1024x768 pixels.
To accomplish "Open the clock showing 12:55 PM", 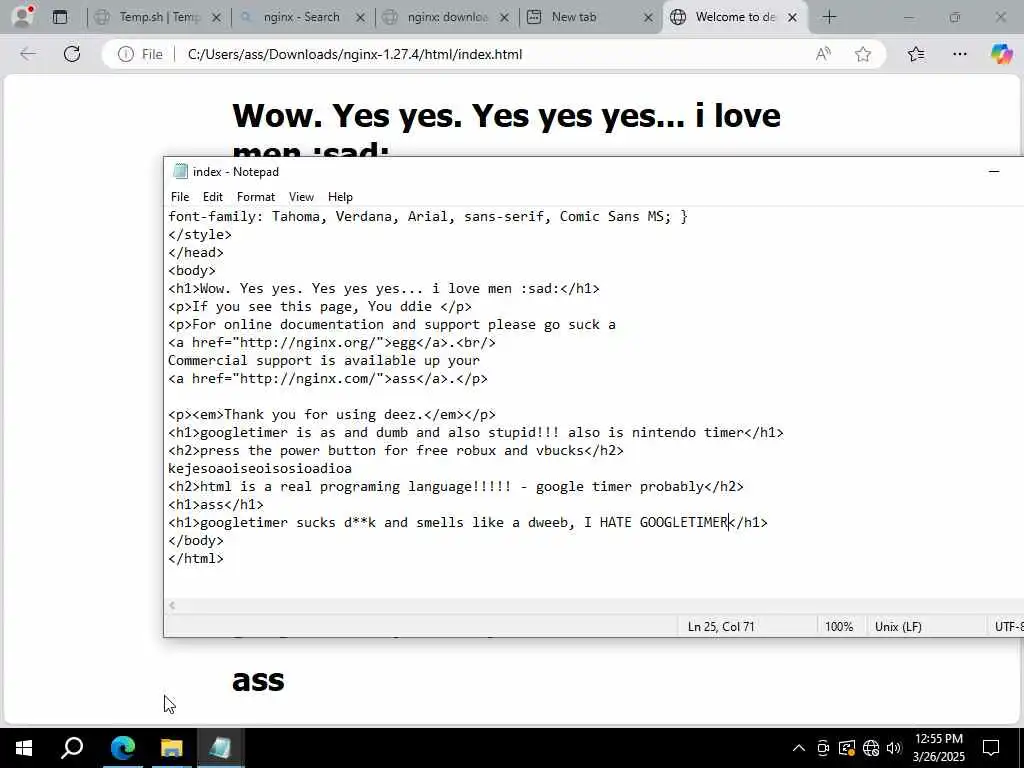I will pyautogui.click(x=938, y=748).
